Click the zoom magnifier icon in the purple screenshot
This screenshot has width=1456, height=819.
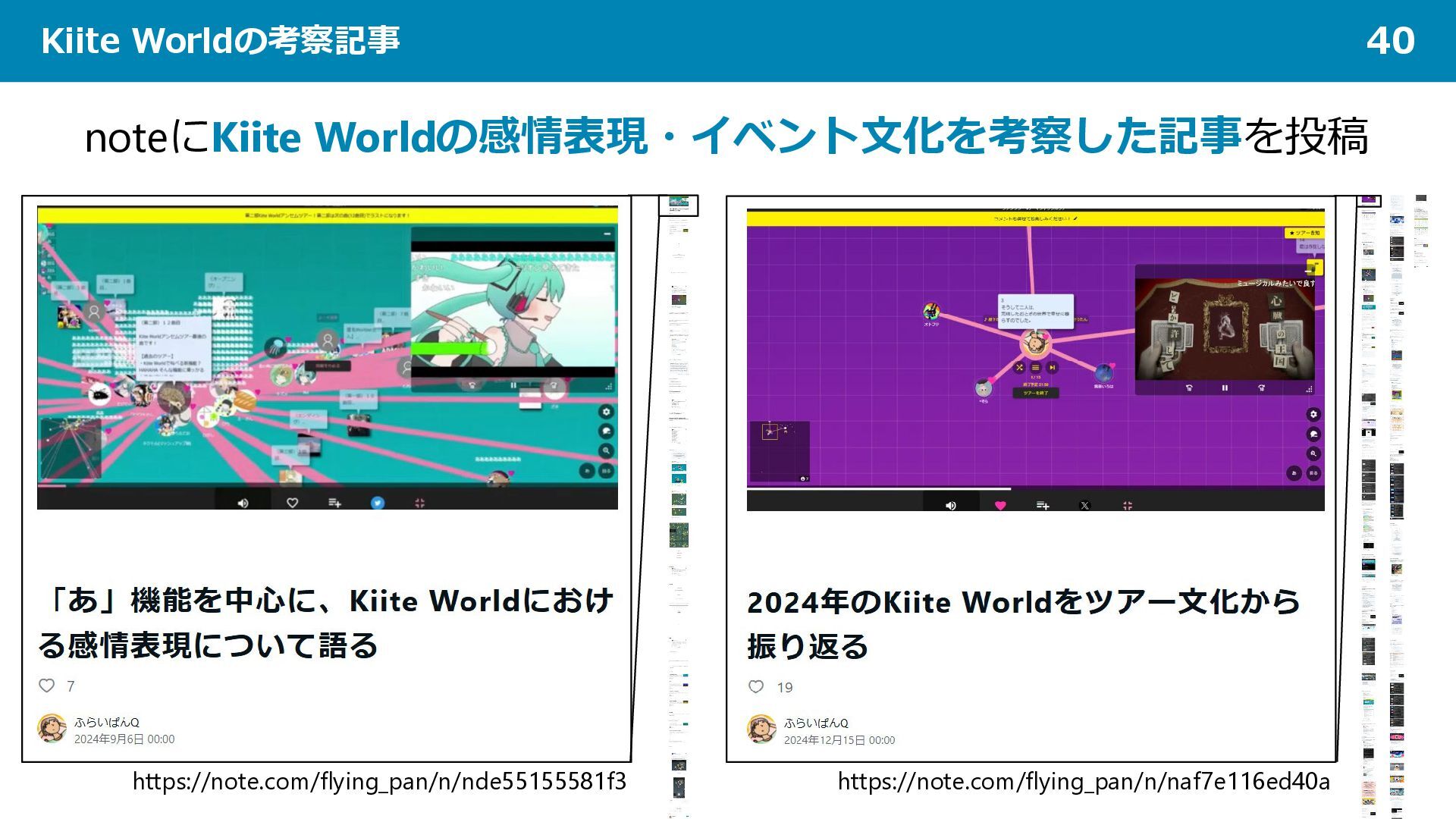[x=1313, y=453]
